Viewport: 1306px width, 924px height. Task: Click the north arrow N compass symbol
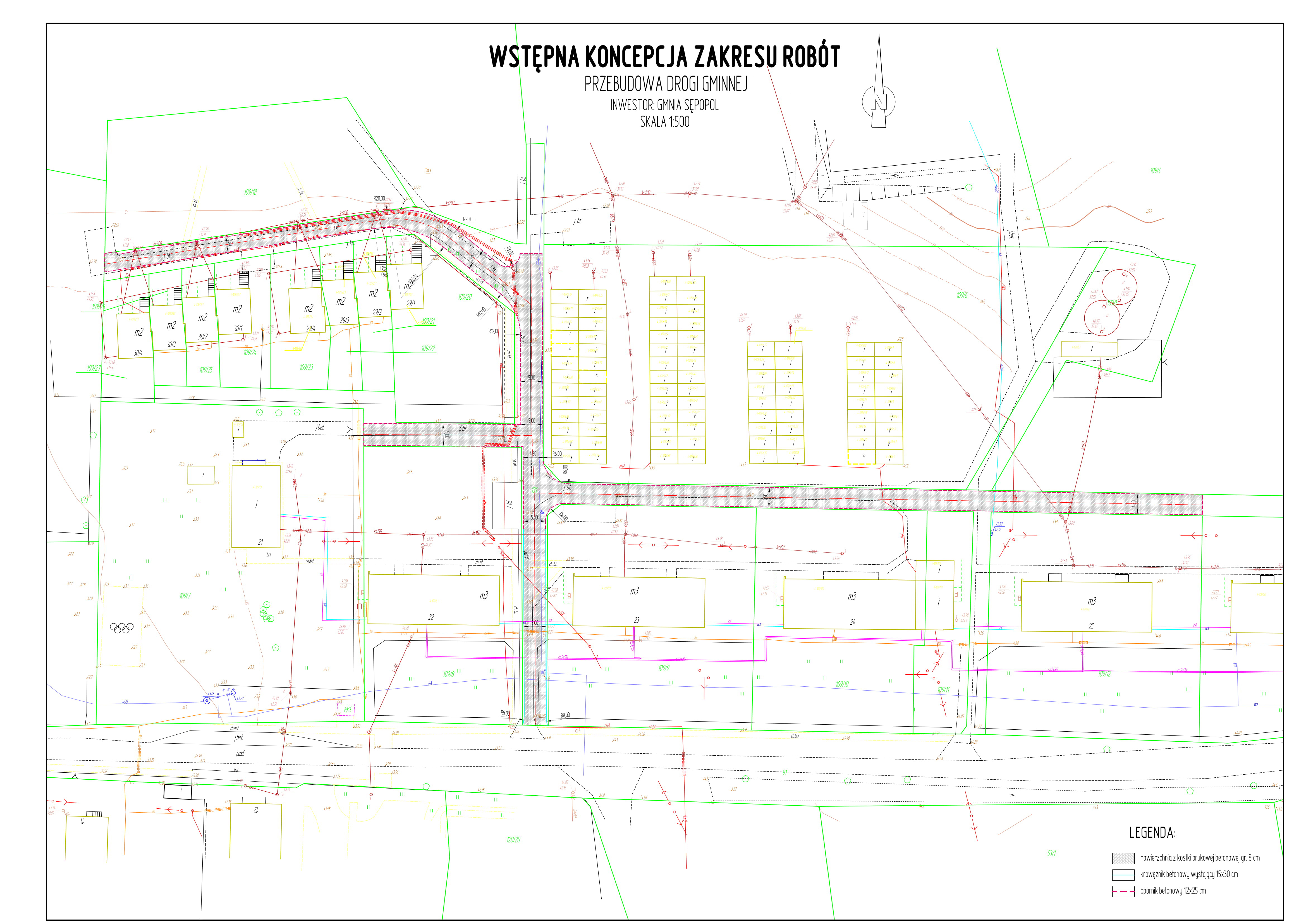pos(879,101)
